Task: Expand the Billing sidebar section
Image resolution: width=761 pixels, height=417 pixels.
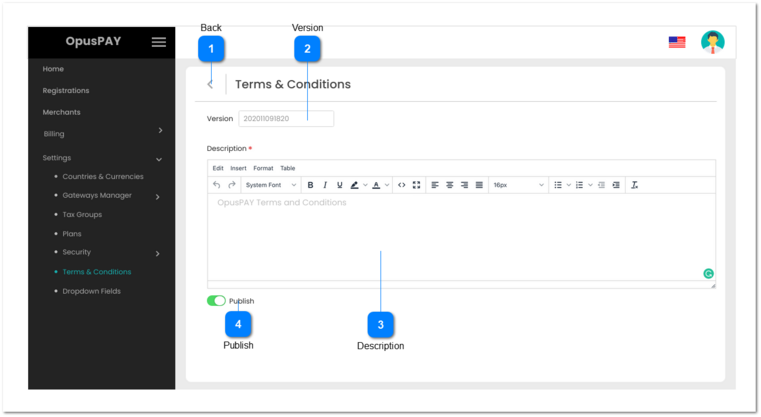Action: [160, 131]
